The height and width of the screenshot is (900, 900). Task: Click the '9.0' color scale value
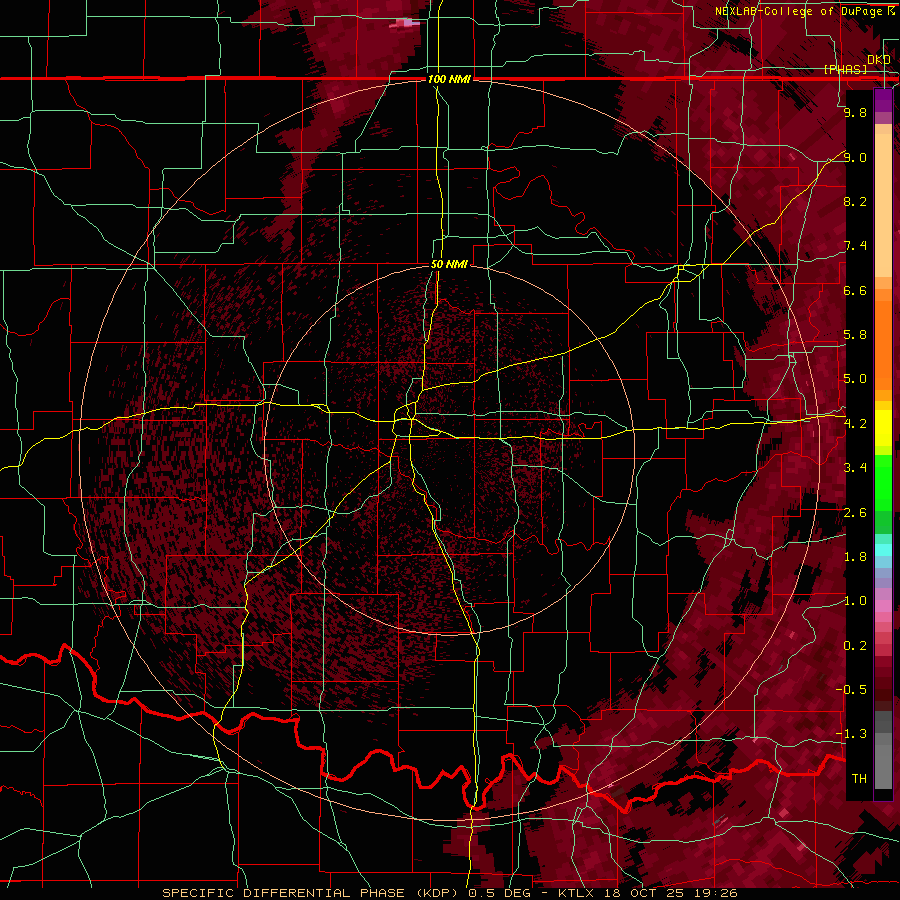pos(855,157)
